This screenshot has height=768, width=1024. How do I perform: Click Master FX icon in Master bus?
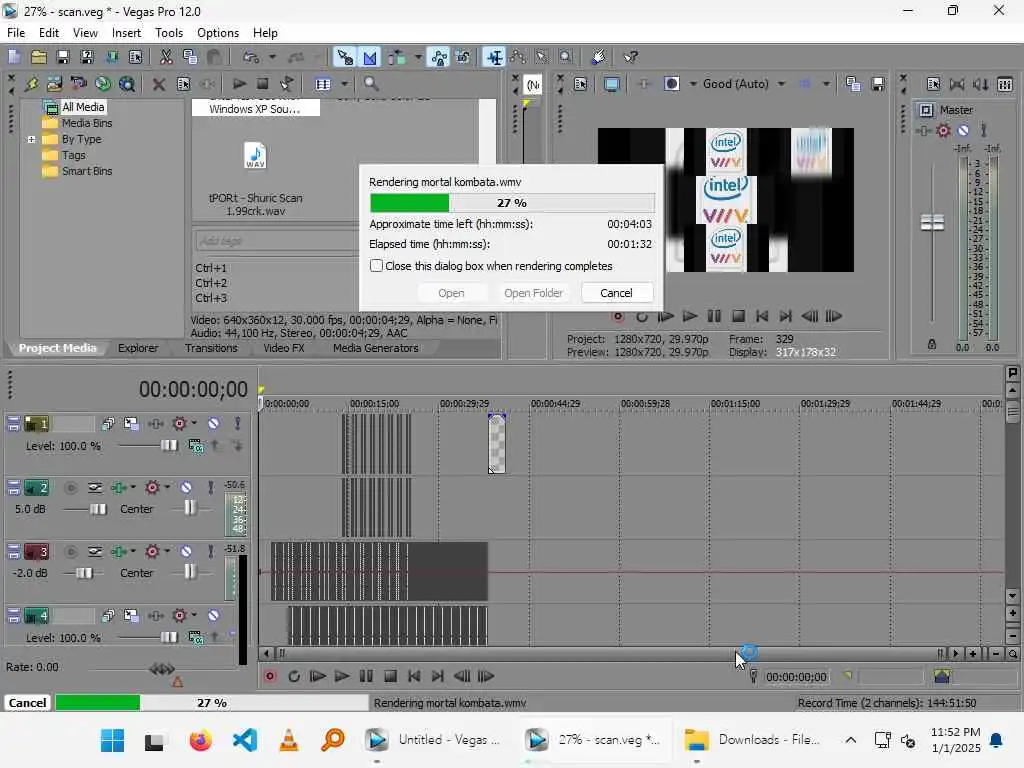(x=922, y=131)
